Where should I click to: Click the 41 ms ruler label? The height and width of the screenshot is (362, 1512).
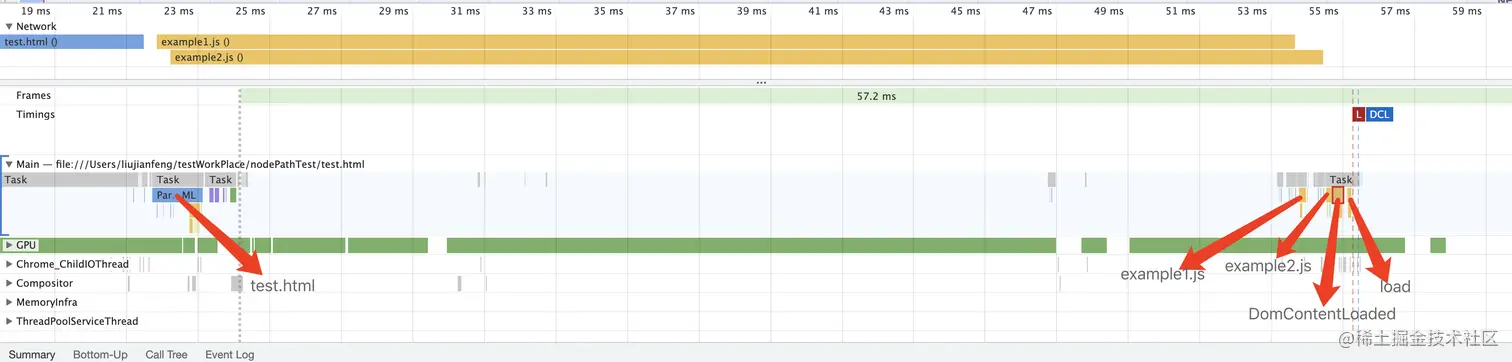[823, 11]
